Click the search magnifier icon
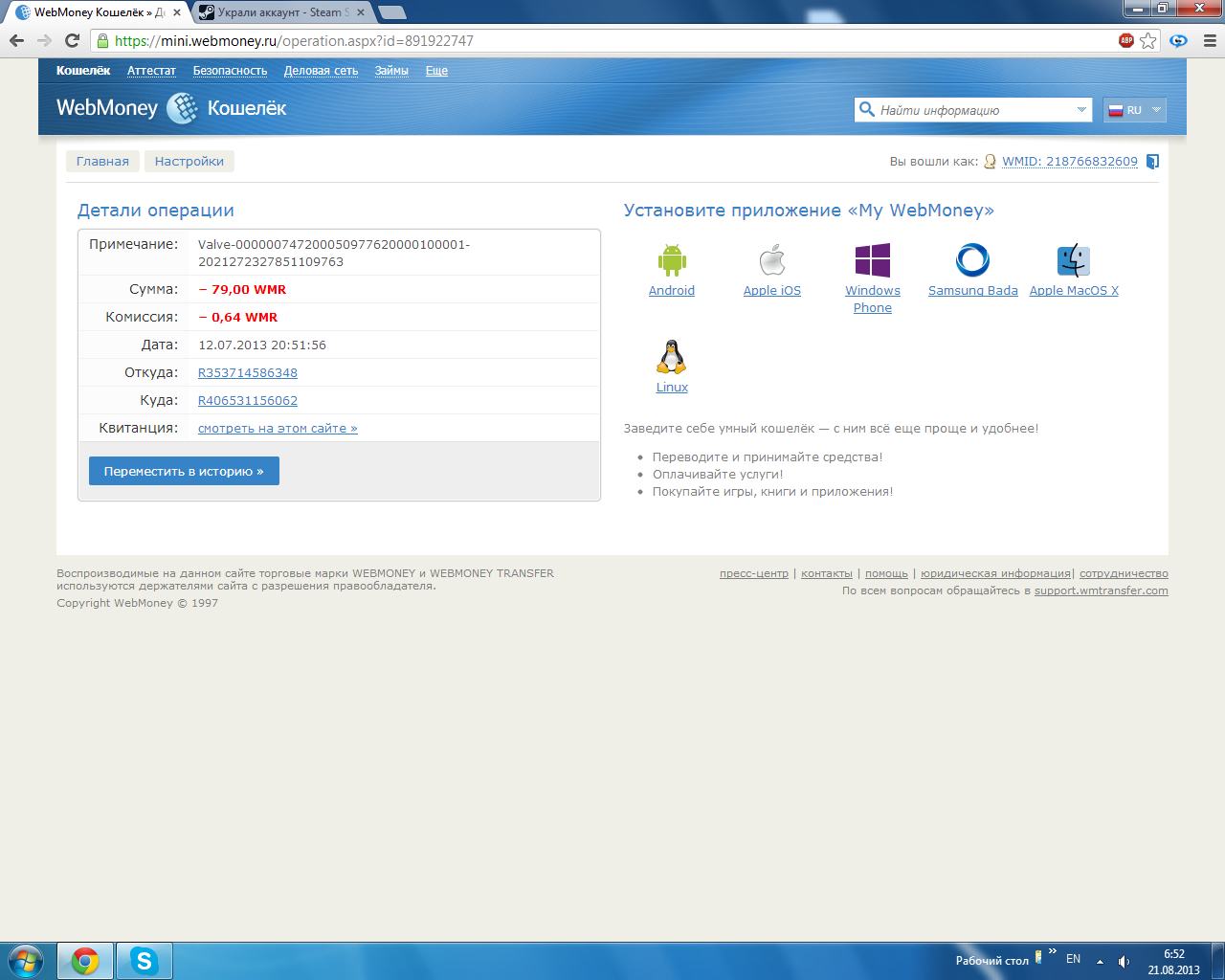This screenshot has width=1225, height=980. [x=867, y=109]
